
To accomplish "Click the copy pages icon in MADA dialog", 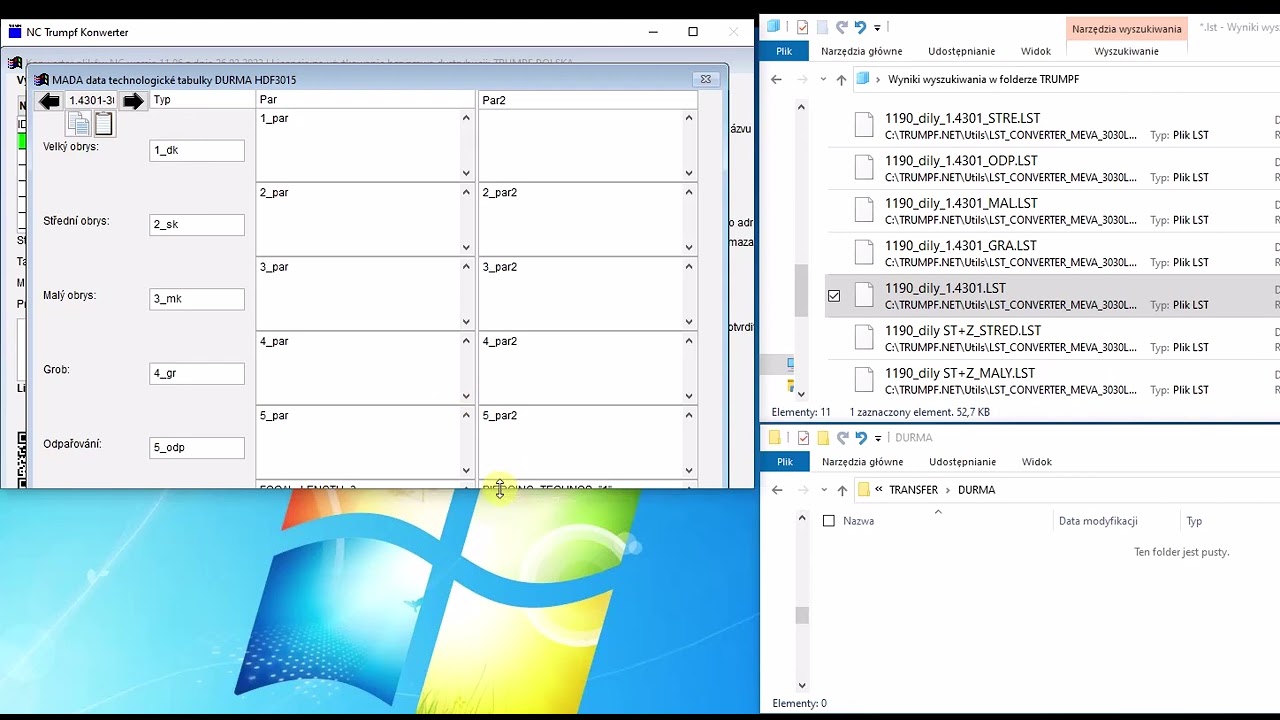I will [x=79, y=124].
